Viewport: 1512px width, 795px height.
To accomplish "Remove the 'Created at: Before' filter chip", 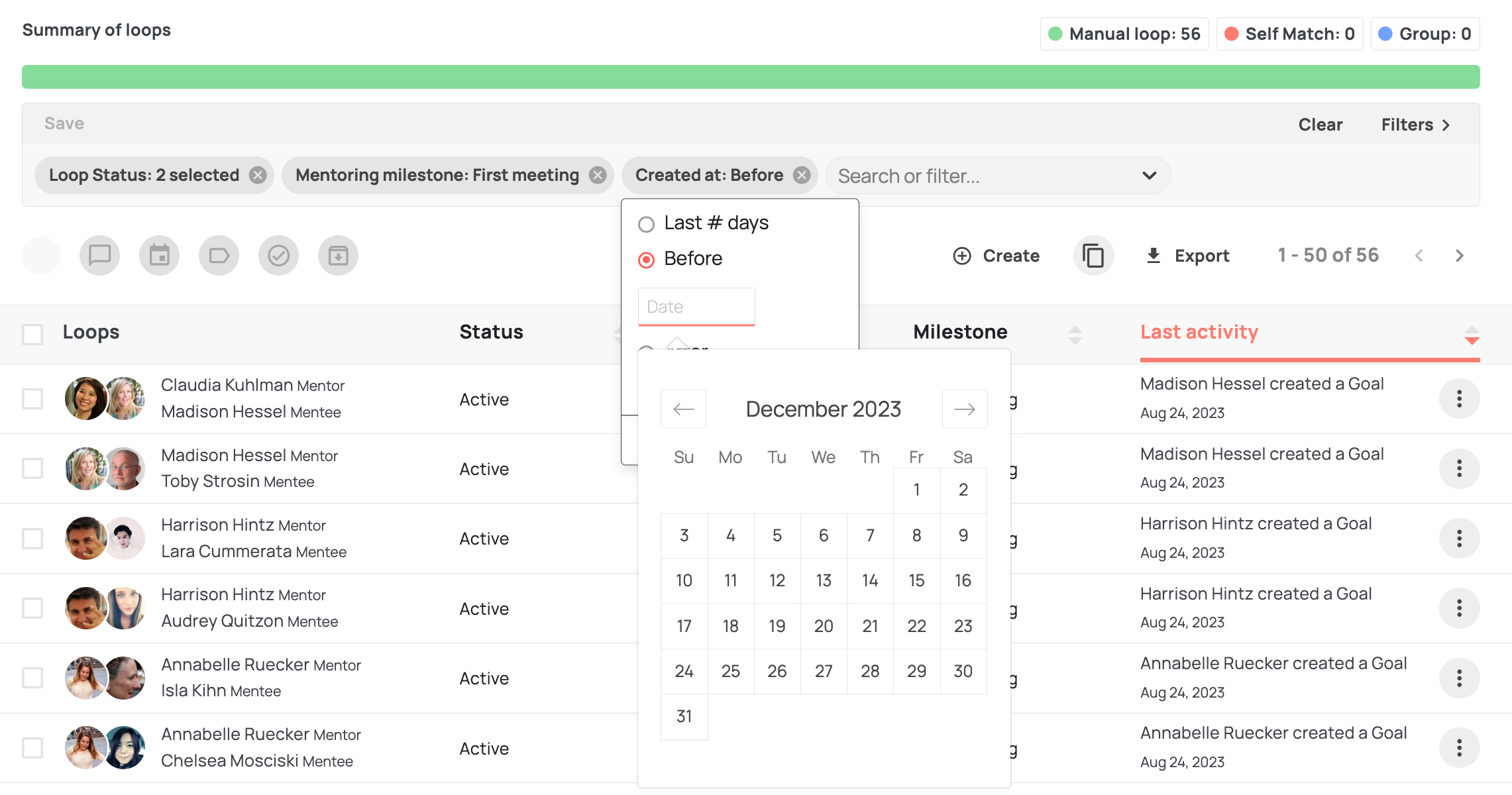I will tap(801, 175).
